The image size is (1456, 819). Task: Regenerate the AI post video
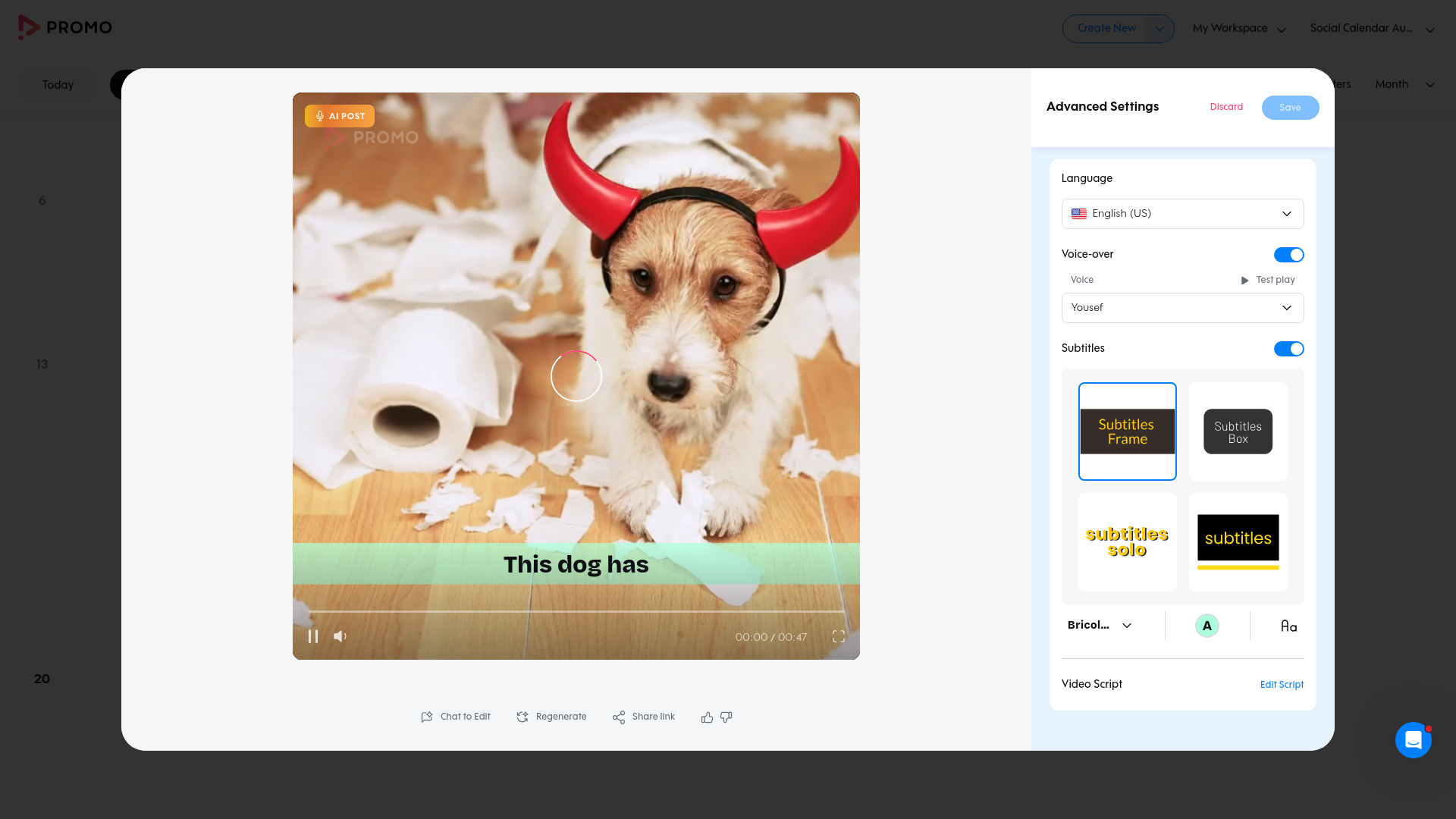point(551,717)
